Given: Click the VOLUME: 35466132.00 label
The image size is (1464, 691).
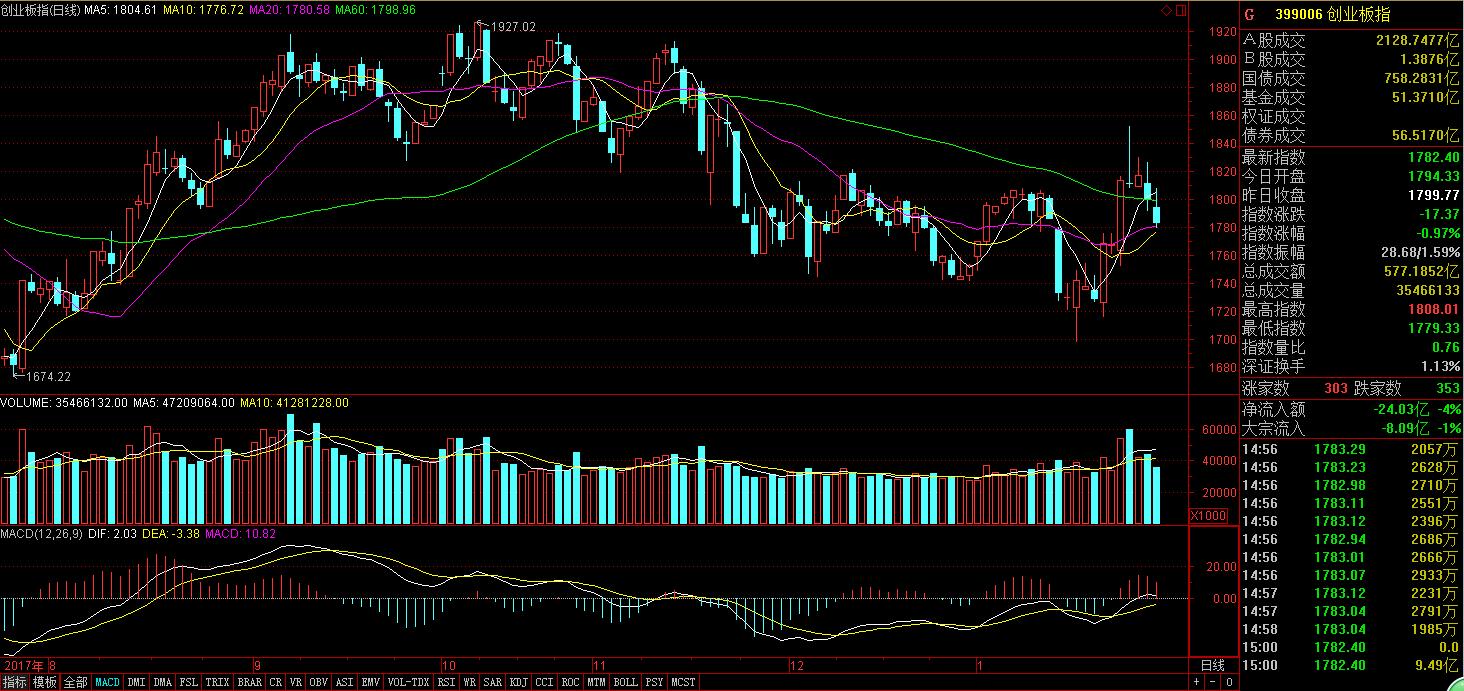Looking at the screenshot, I should coord(64,403).
